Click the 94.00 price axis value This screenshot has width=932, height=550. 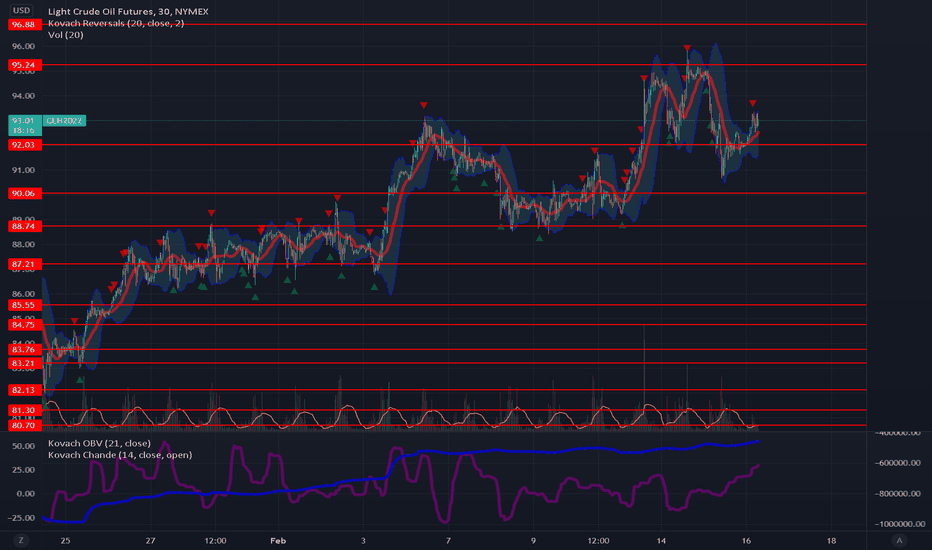tap(24, 96)
